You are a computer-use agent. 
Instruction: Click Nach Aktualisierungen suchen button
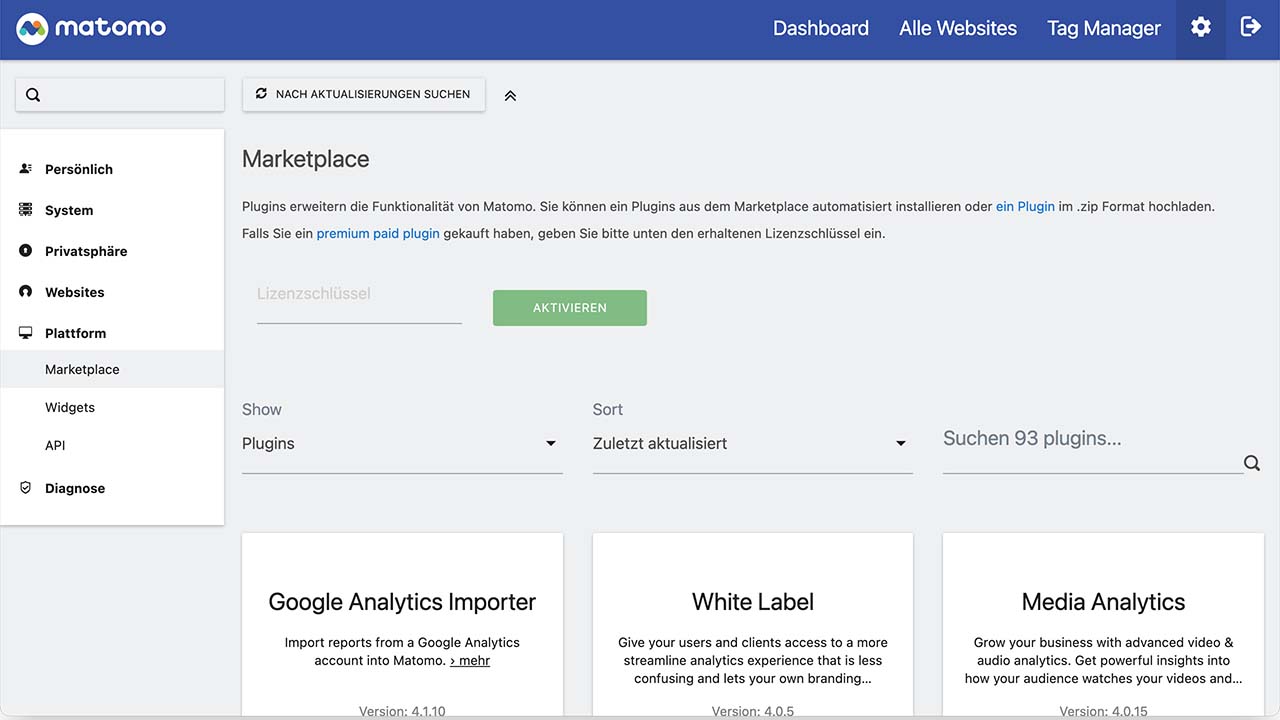(364, 94)
